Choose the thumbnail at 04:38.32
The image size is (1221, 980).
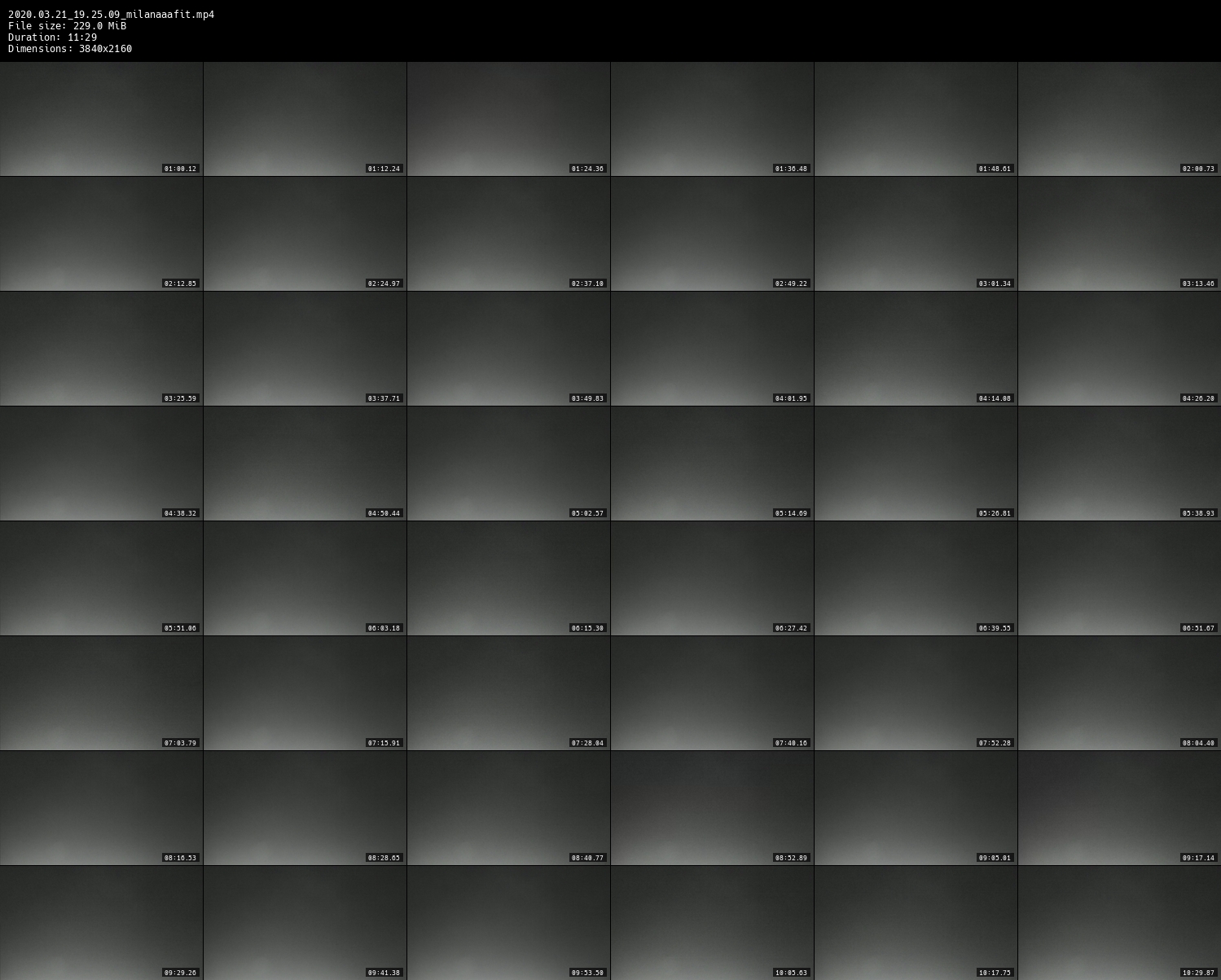click(101, 464)
